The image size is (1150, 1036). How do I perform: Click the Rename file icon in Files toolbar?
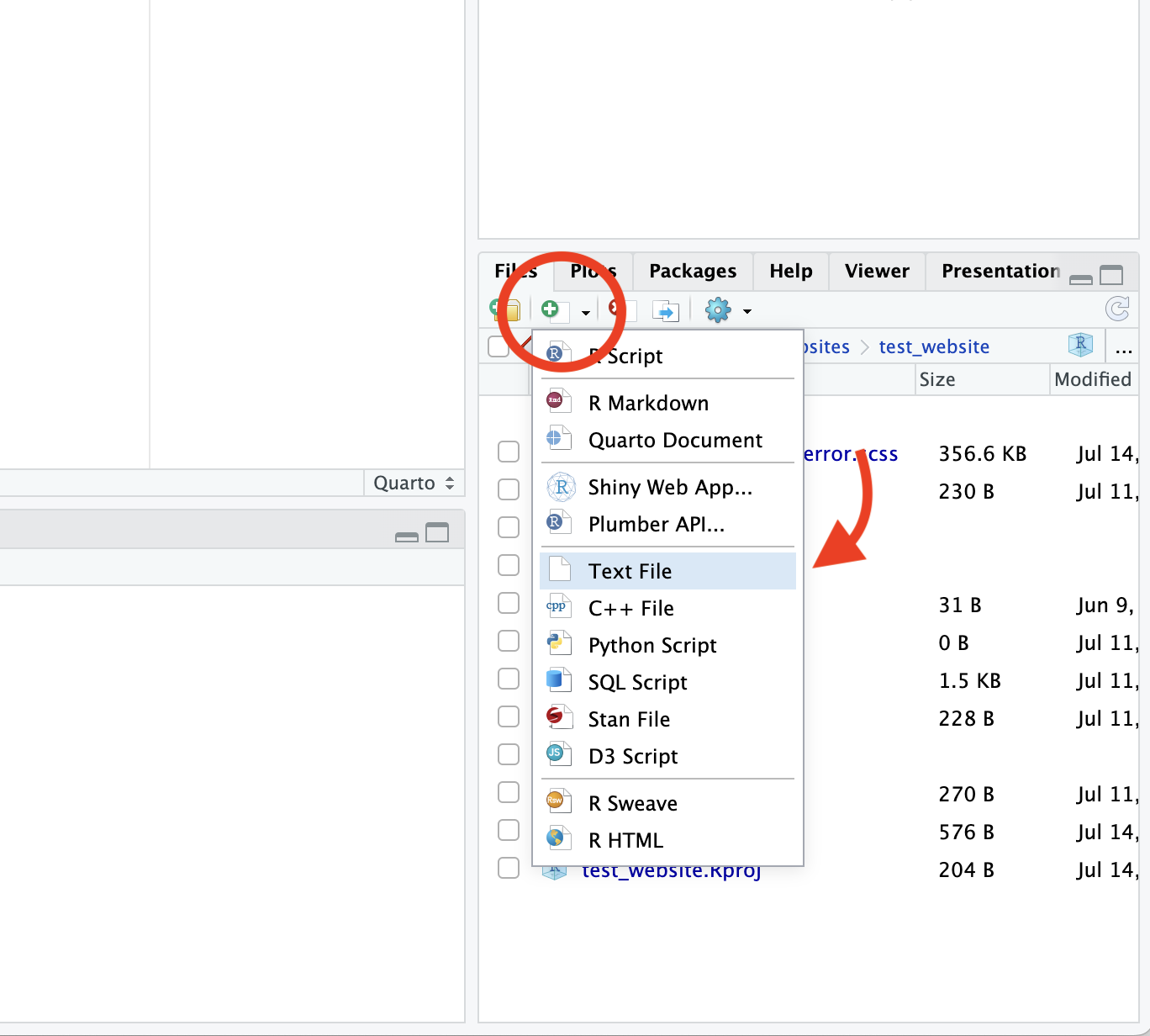click(x=665, y=311)
